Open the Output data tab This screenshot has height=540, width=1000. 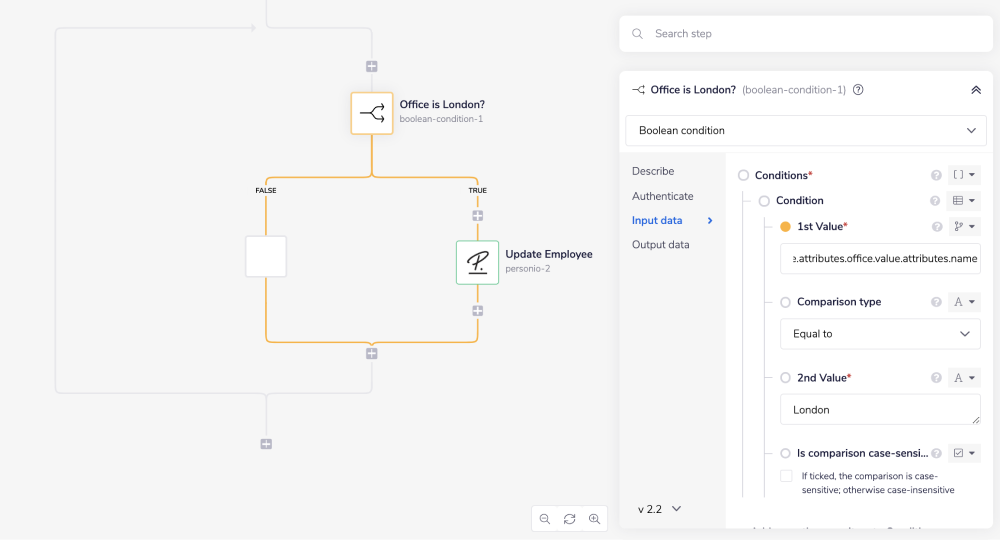point(660,245)
